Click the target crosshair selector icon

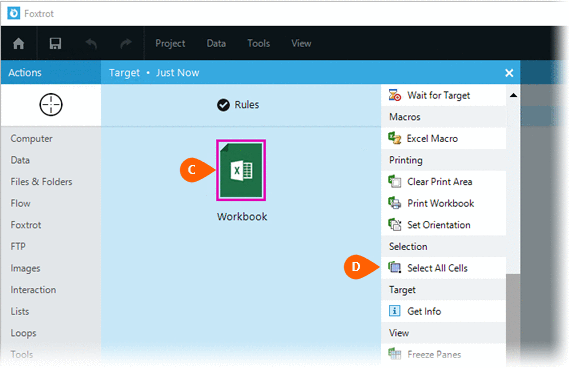[x=51, y=105]
